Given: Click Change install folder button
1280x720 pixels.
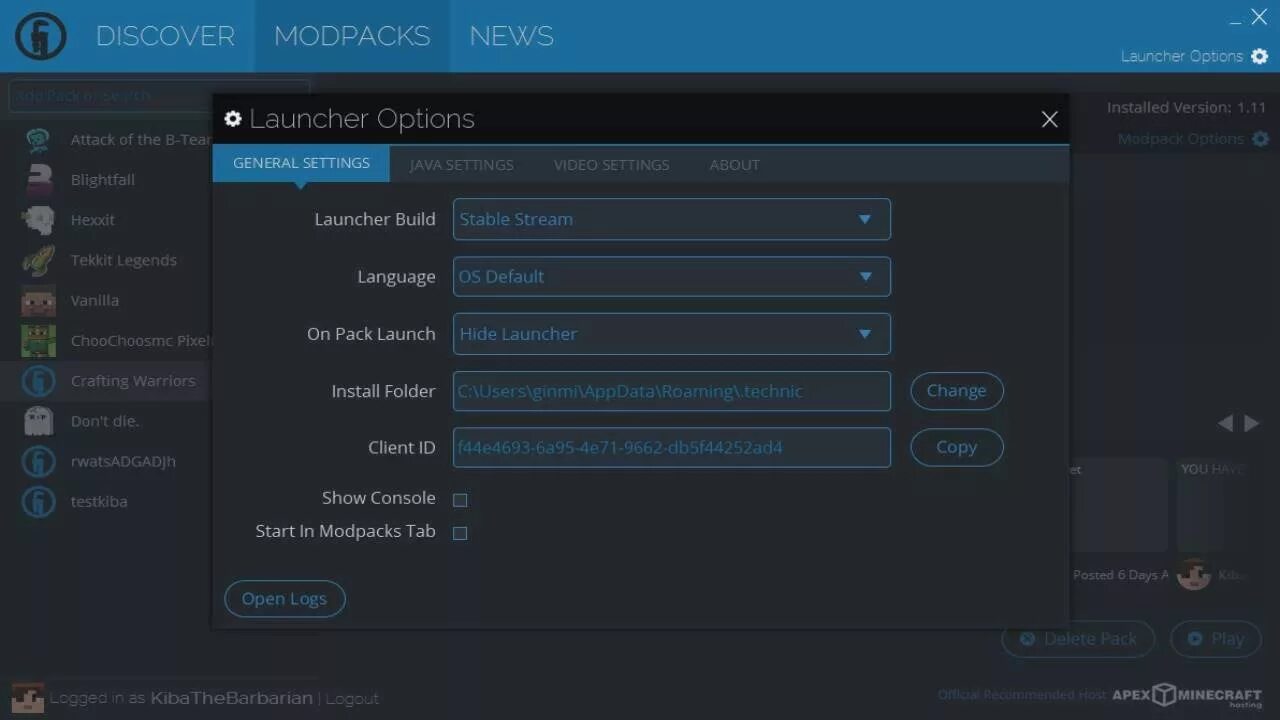Looking at the screenshot, I should pos(956,391).
